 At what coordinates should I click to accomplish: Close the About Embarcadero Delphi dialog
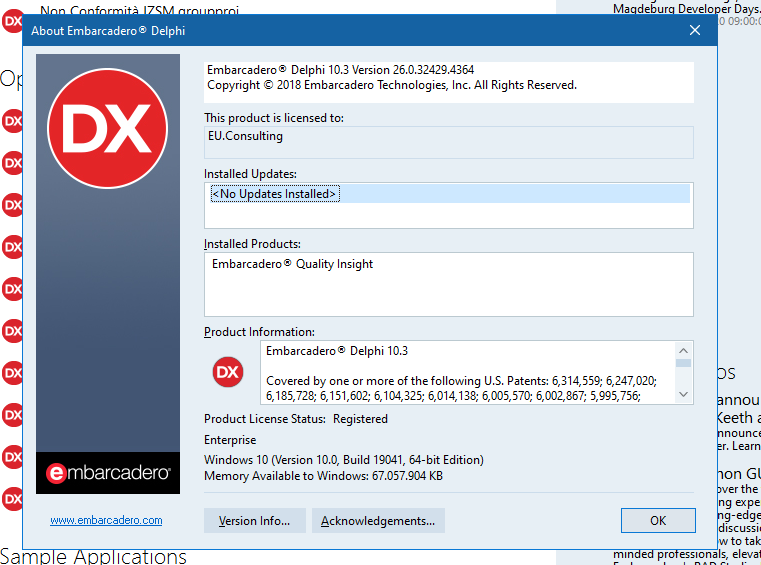(695, 30)
